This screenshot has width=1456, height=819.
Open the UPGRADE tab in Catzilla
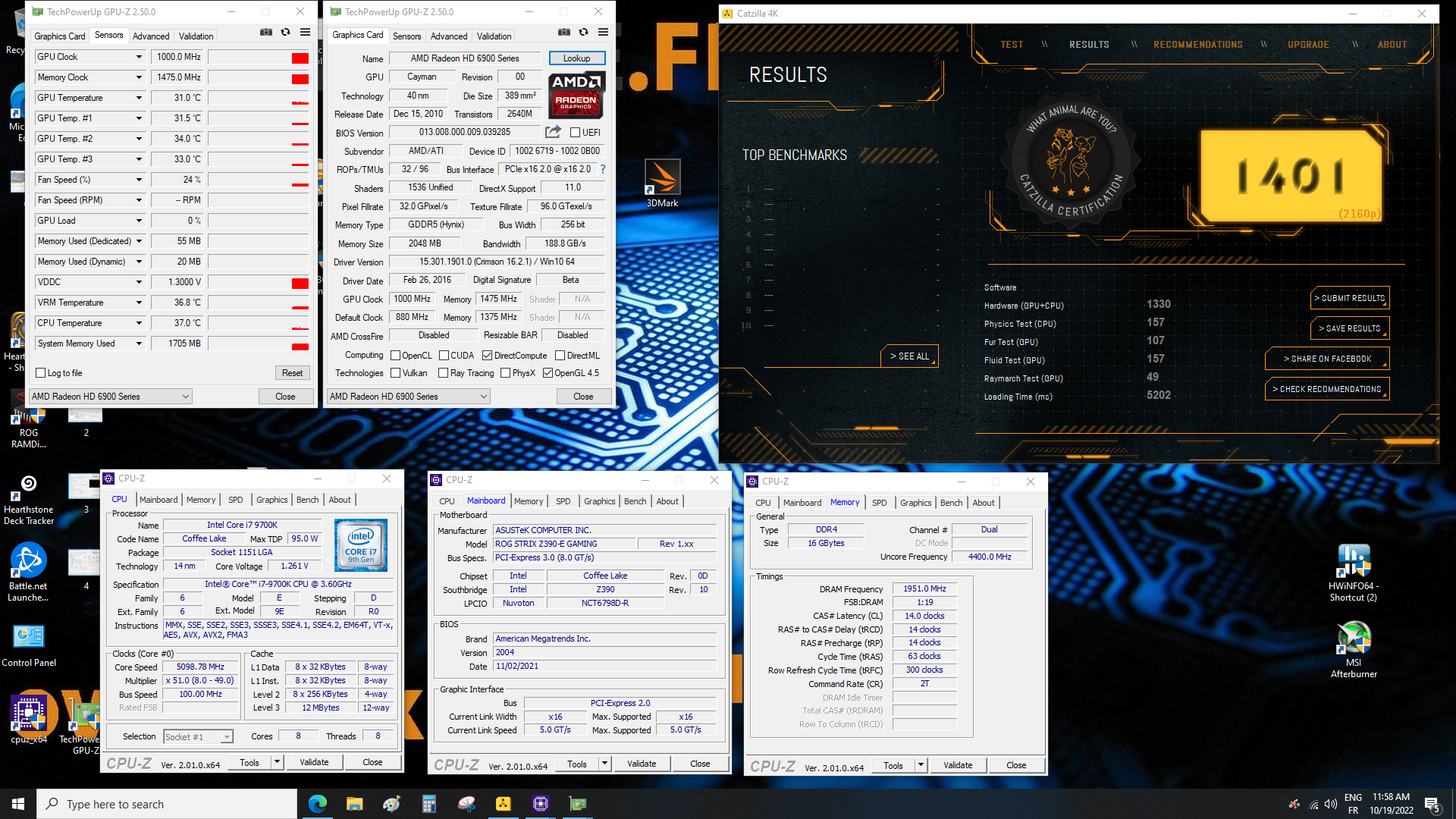(x=1308, y=45)
